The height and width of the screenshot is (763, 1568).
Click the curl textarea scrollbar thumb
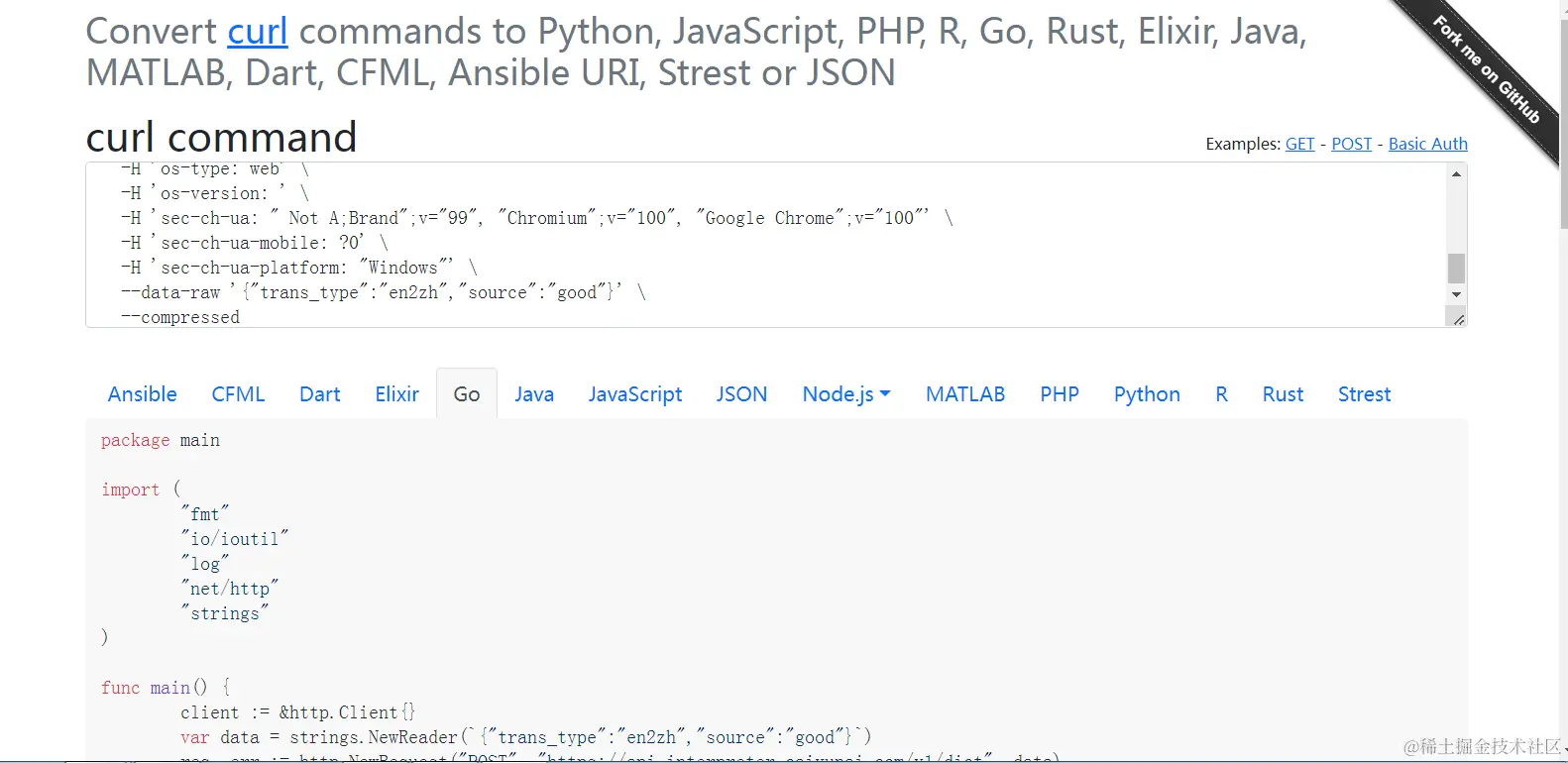coord(1456,268)
